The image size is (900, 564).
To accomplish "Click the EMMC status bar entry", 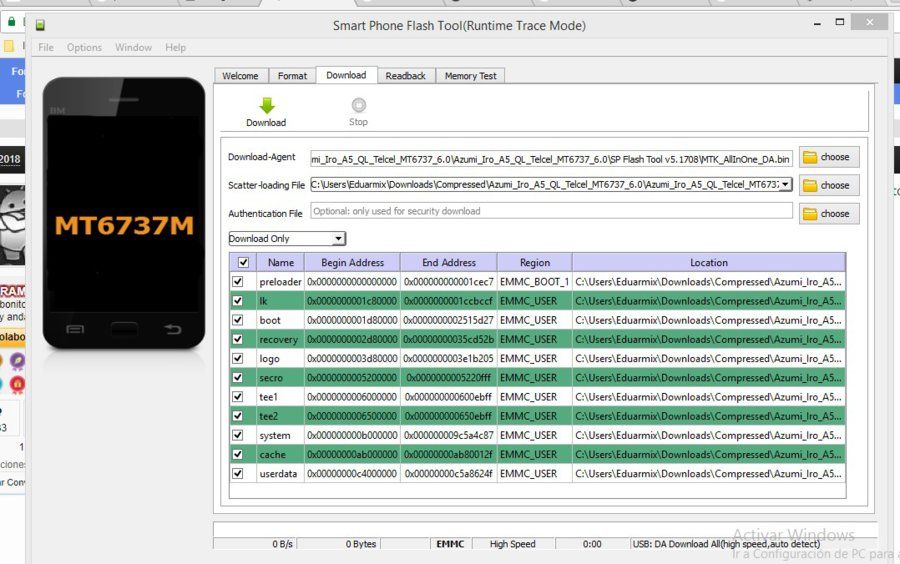I will 450,543.
